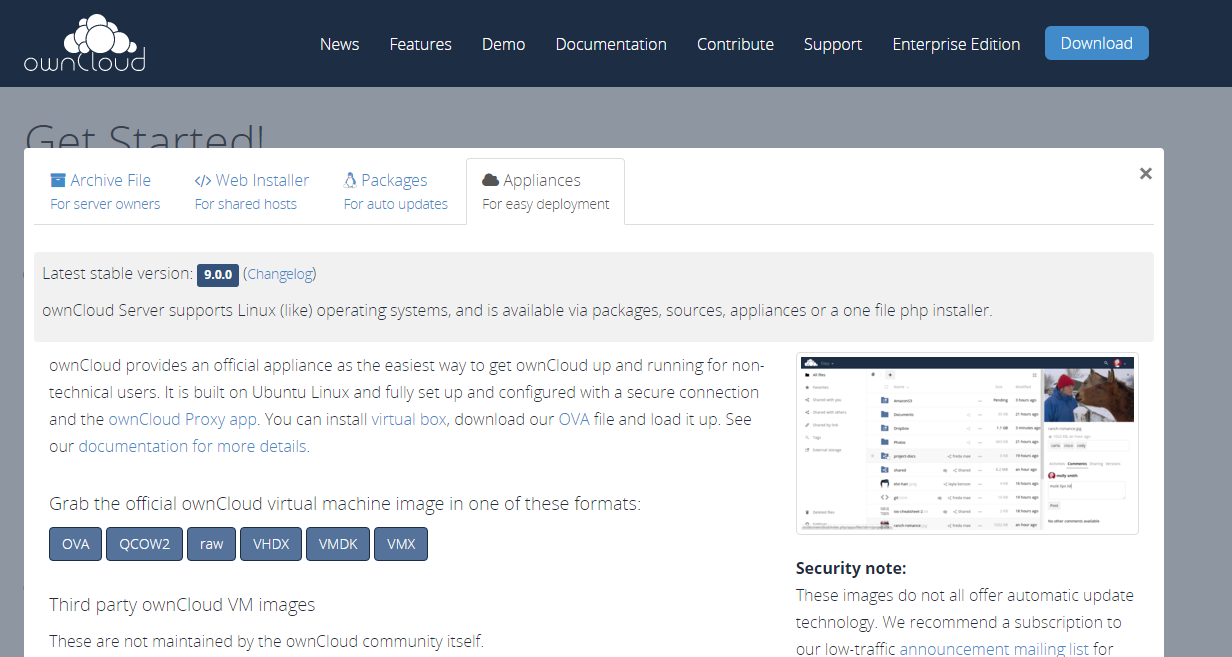Close the download dialog
The width and height of the screenshot is (1232, 657).
[x=1145, y=174]
